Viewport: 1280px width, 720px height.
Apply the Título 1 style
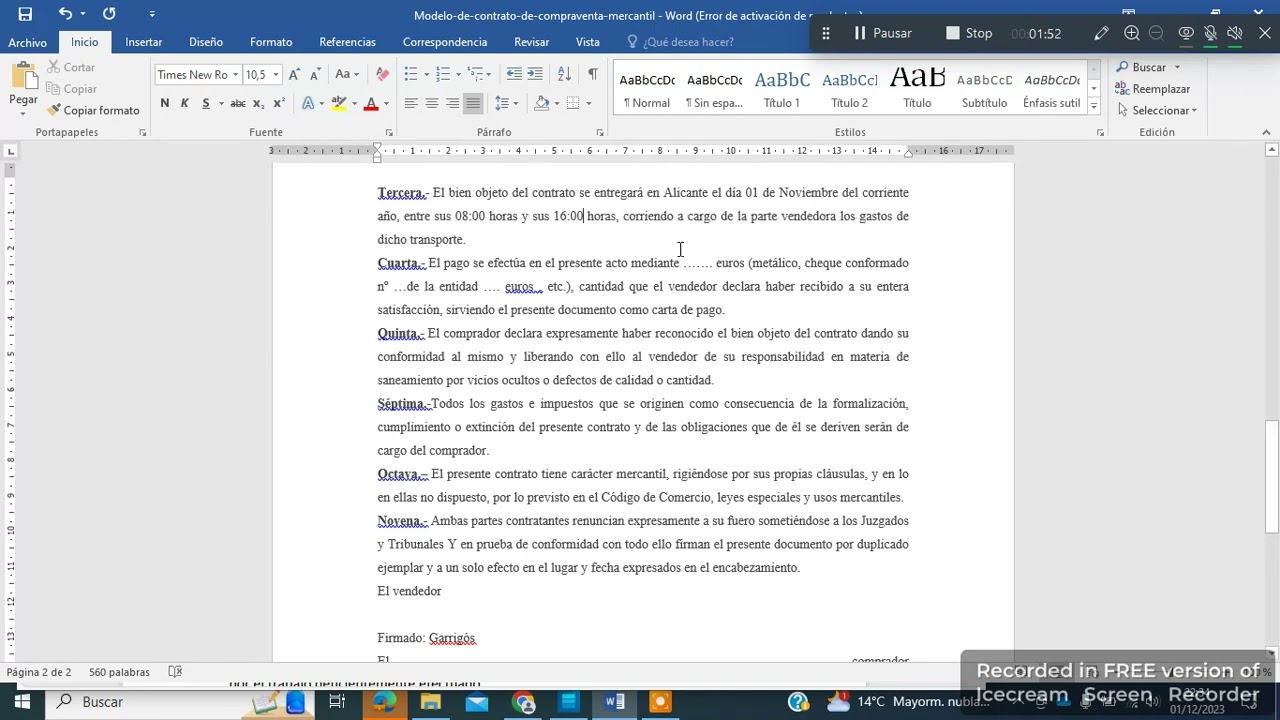click(x=782, y=89)
